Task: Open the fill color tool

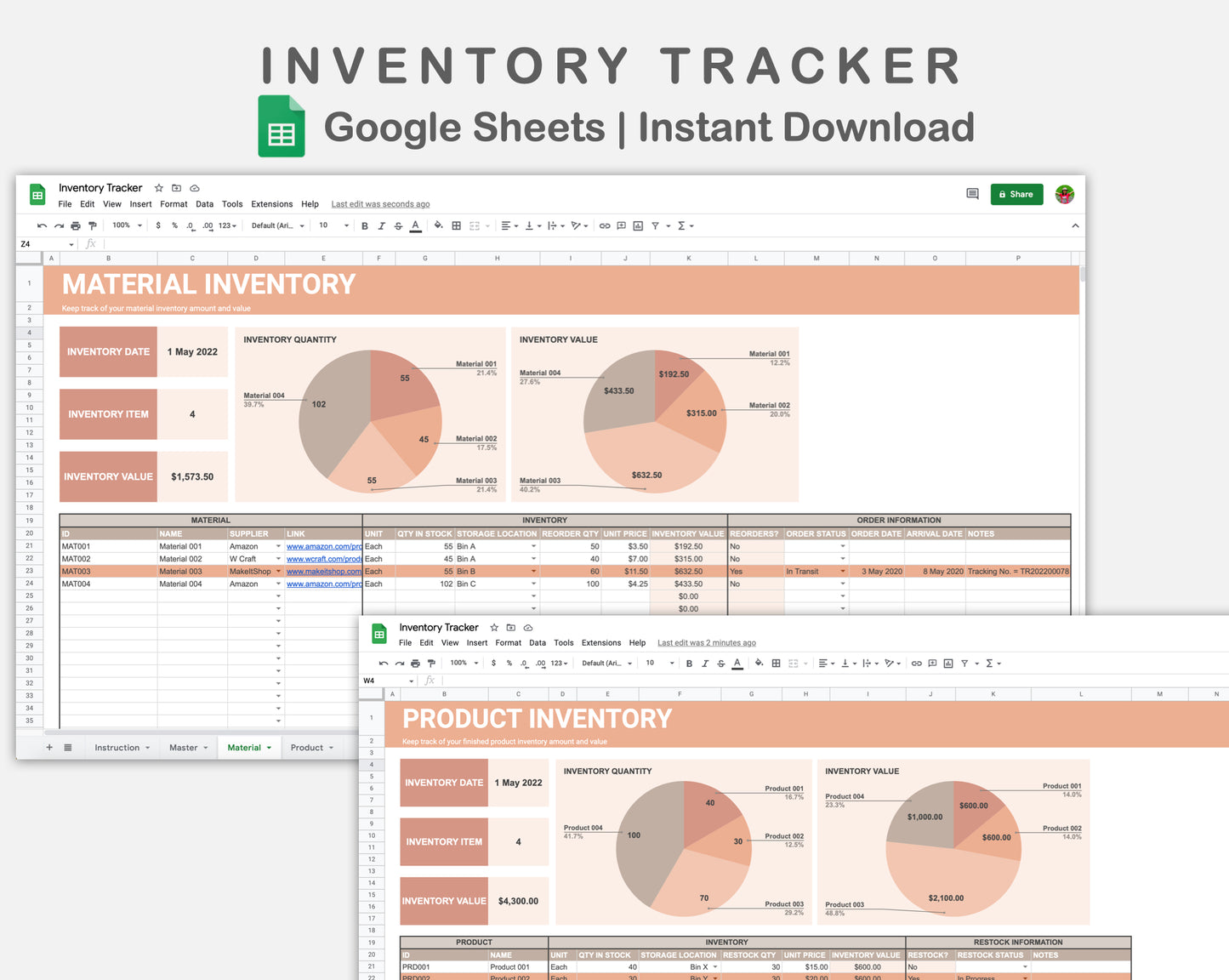Action: click(x=437, y=225)
